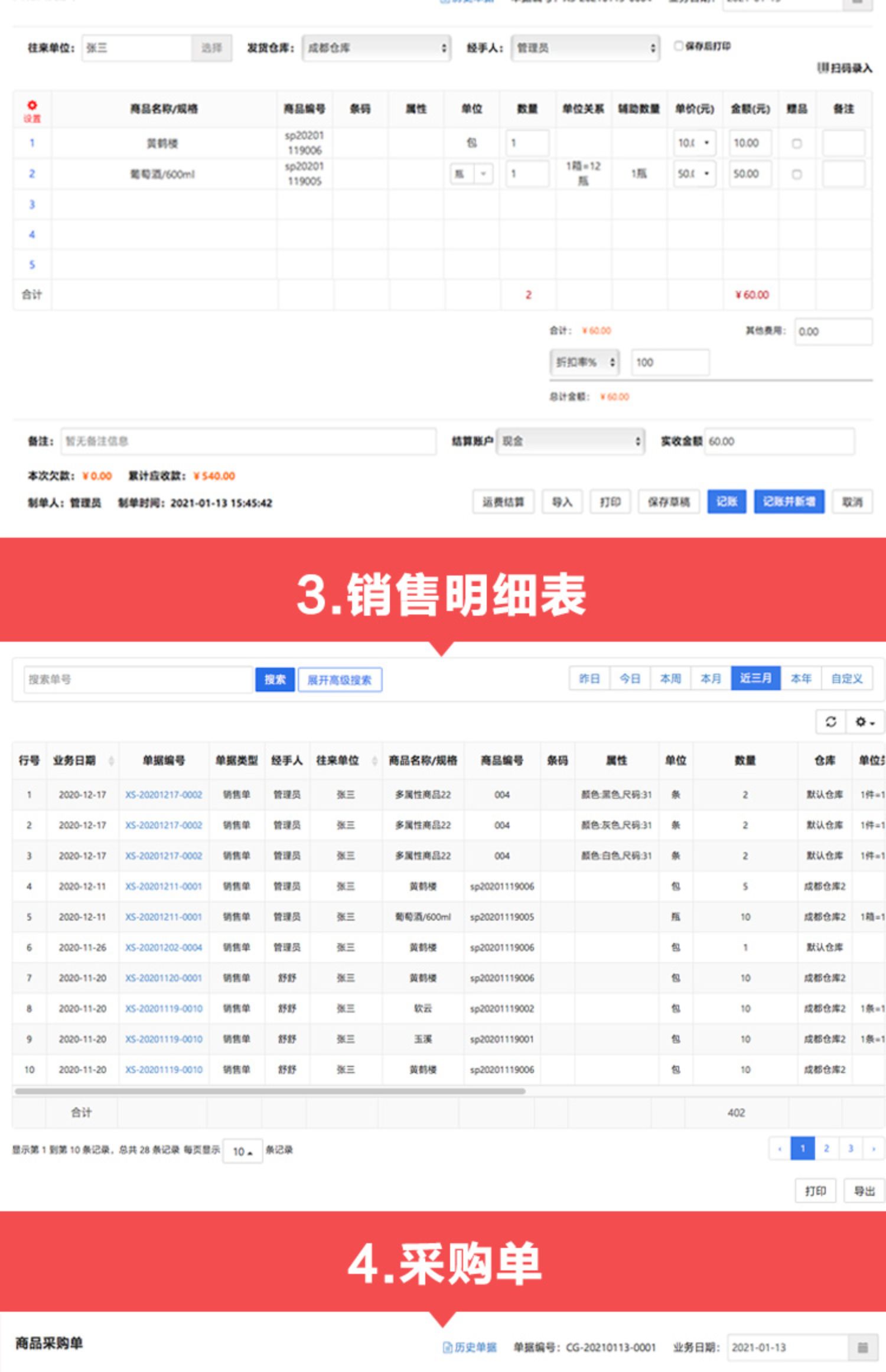Click the 往来单位 field containing 张三
Viewport: 886px width, 1372px height.
[136, 48]
